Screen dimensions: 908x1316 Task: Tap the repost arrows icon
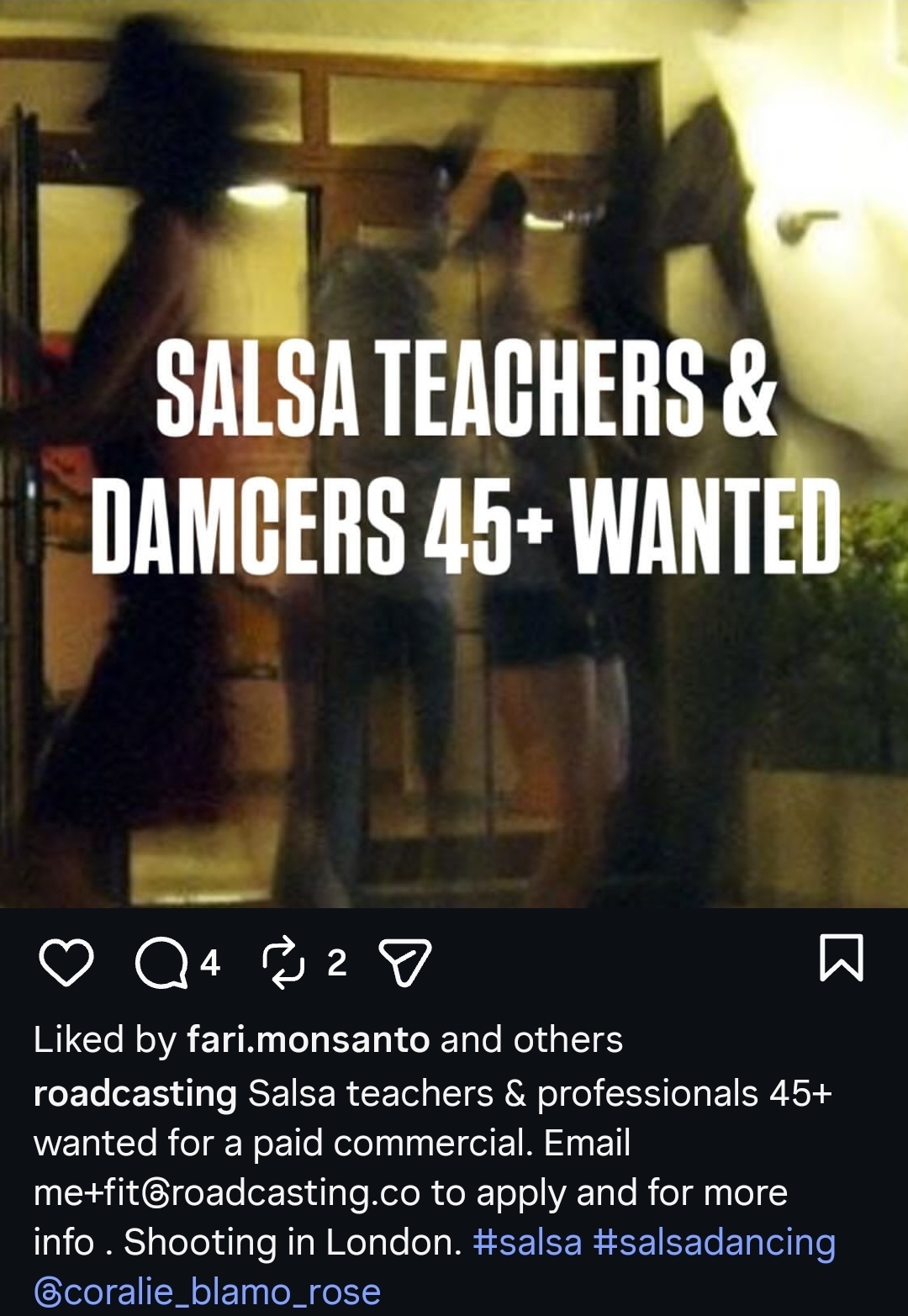pos(283,962)
